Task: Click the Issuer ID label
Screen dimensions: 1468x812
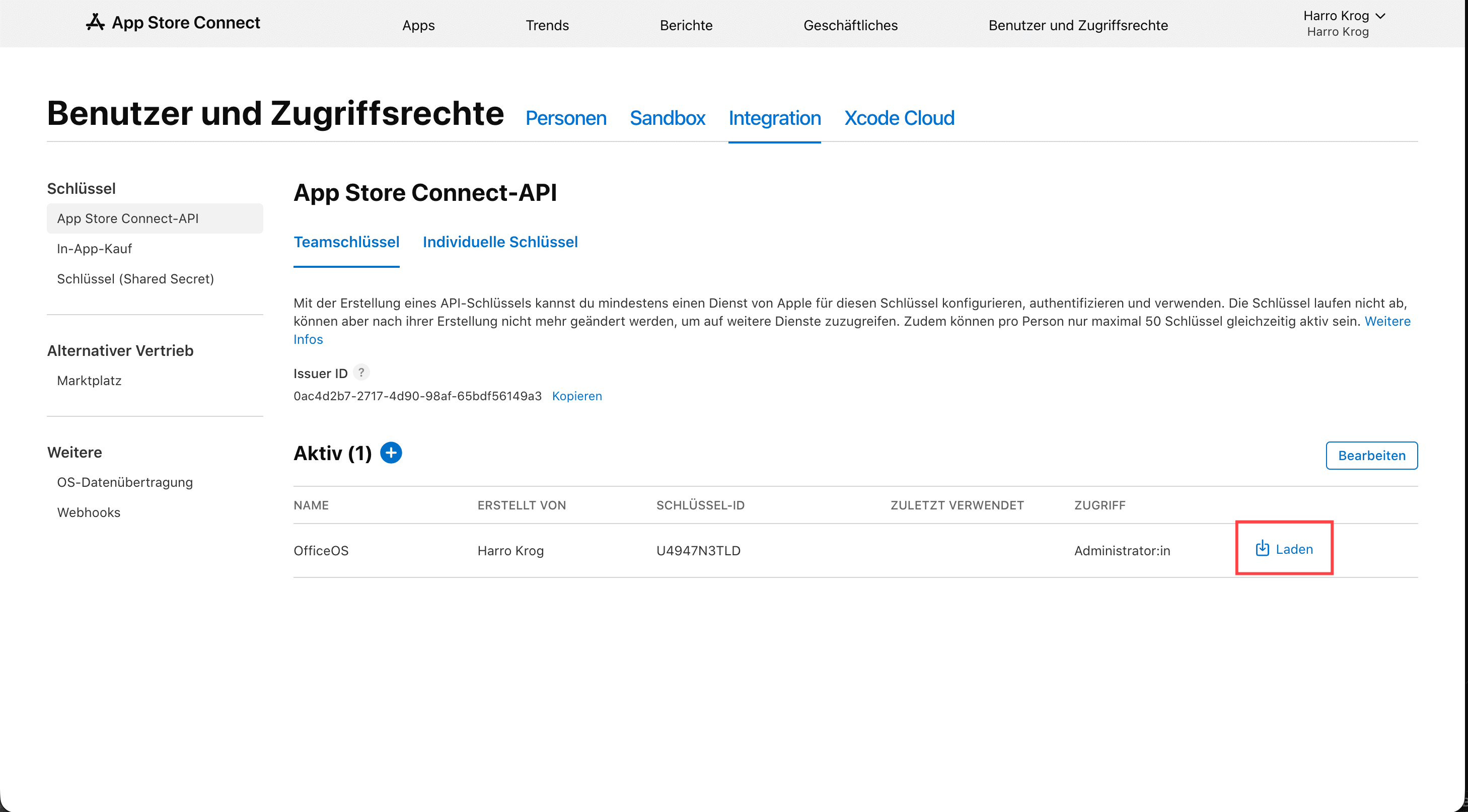Action: coord(320,373)
